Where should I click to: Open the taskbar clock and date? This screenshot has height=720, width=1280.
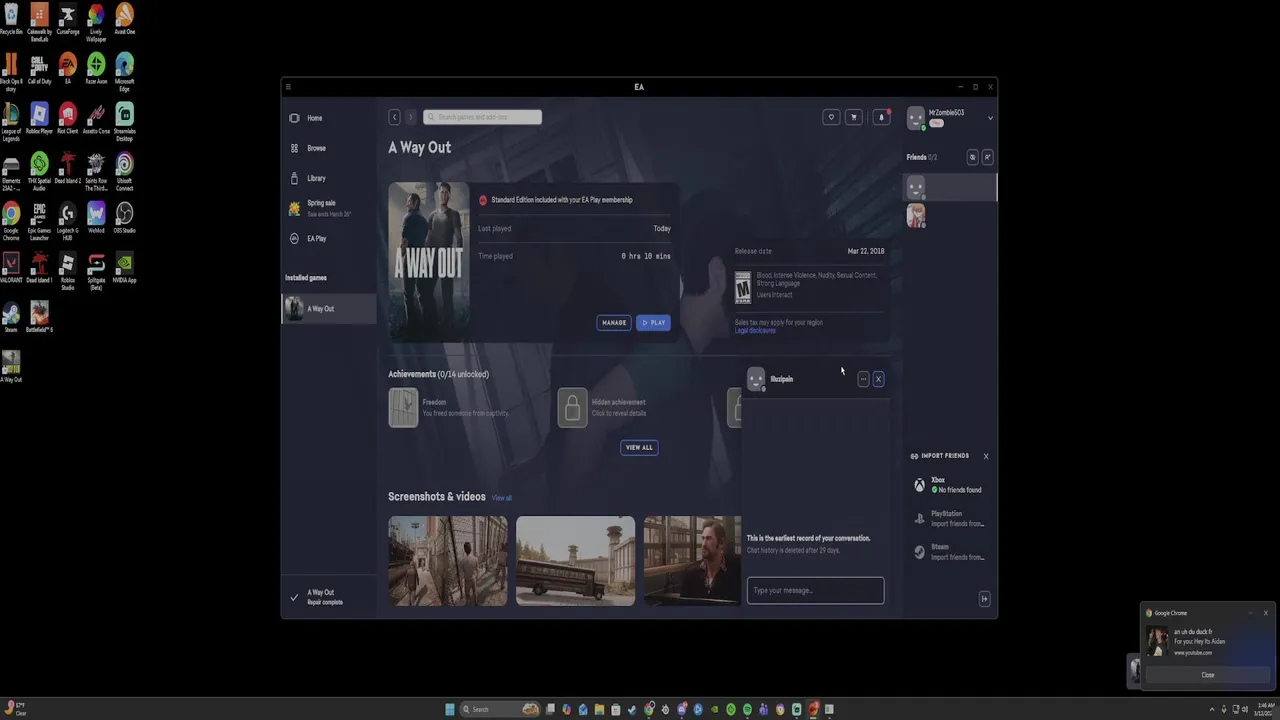[x=1264, y=709]
